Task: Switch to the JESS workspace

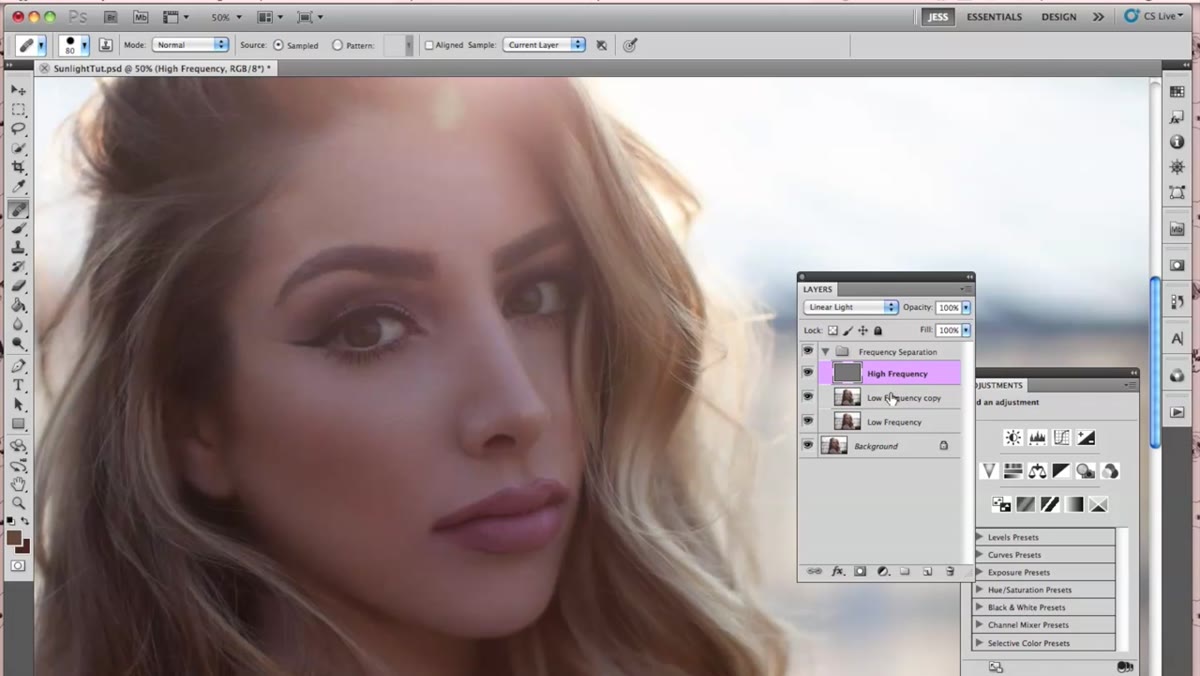Action: point(937,17)
